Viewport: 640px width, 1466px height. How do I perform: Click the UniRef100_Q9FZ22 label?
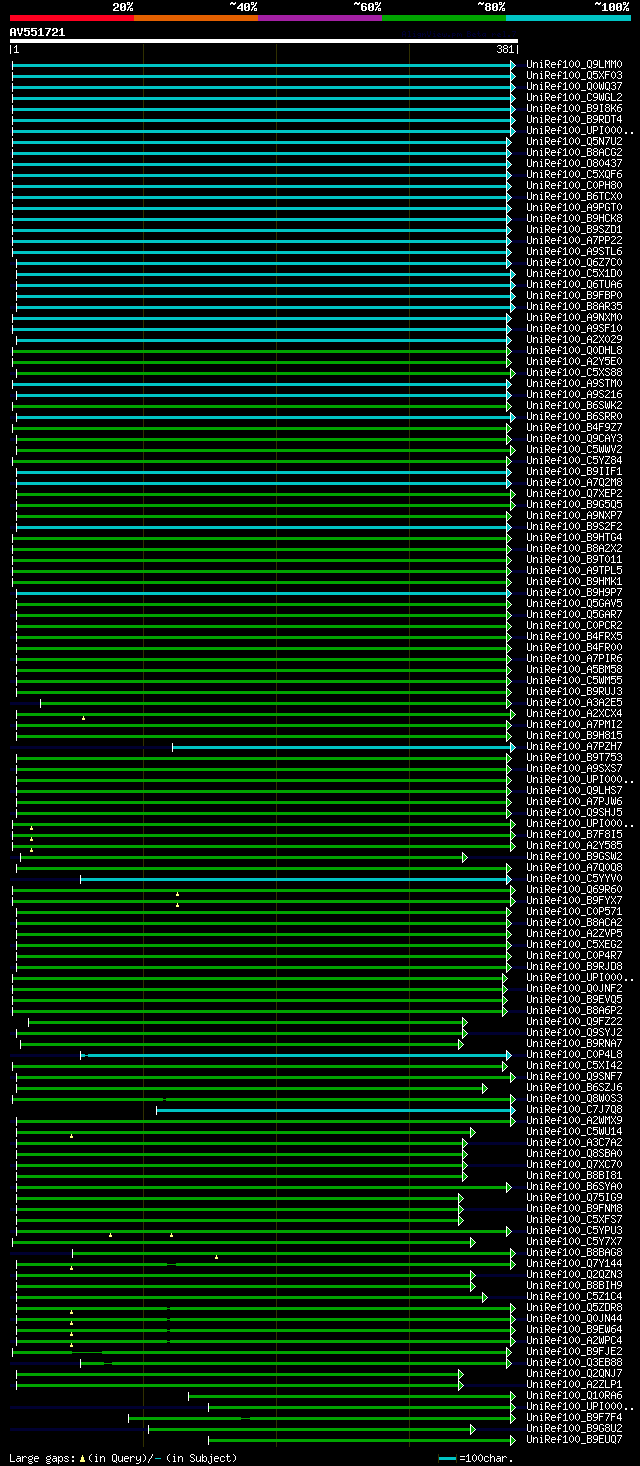(x=574, y=1022)
